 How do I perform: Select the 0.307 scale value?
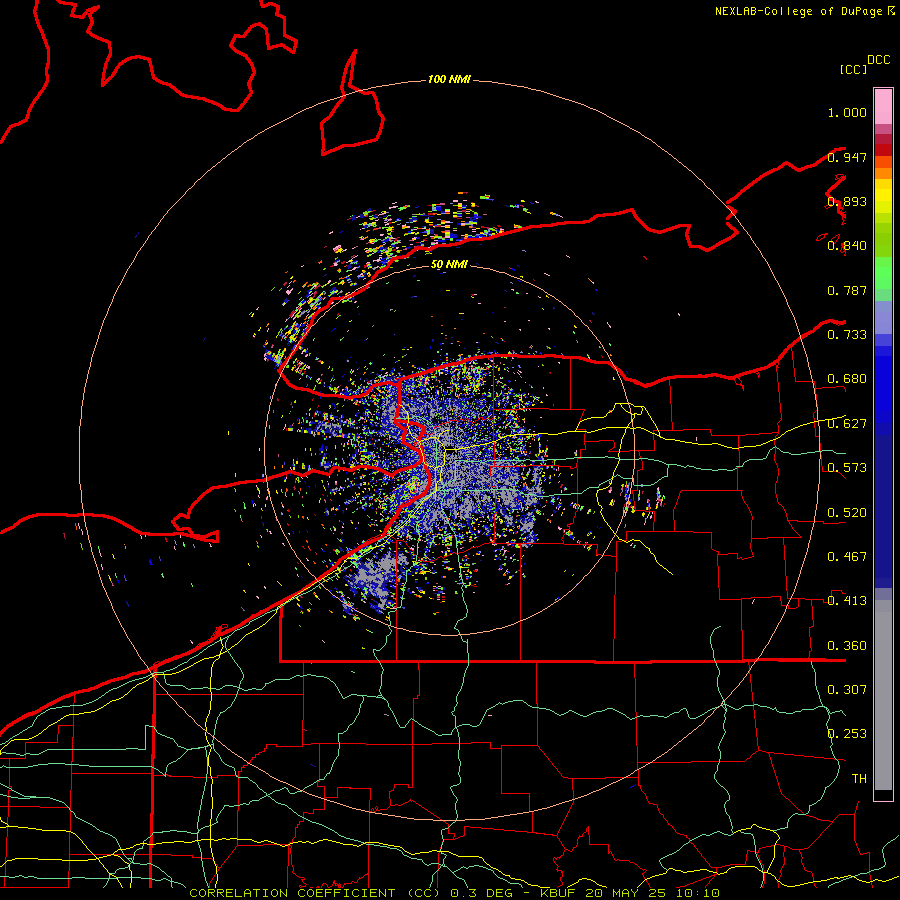coord(847,690)
